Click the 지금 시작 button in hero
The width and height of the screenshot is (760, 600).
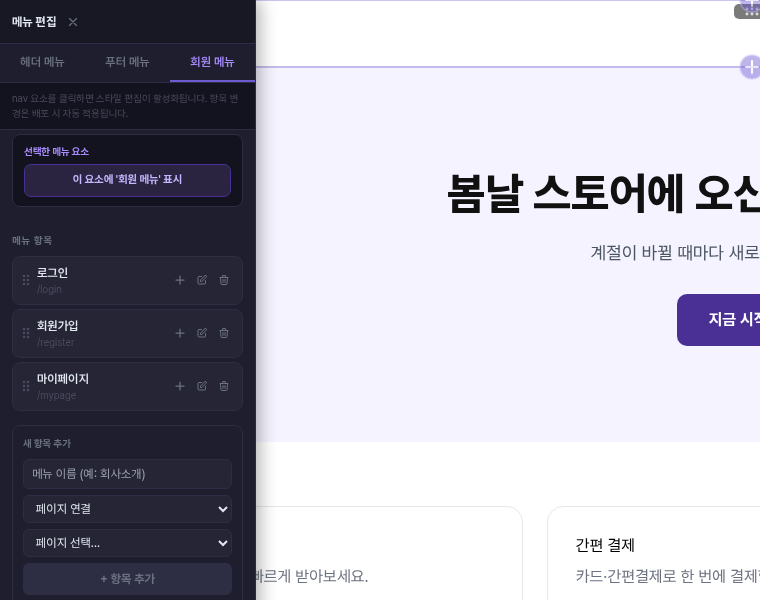tap(719, 320)
